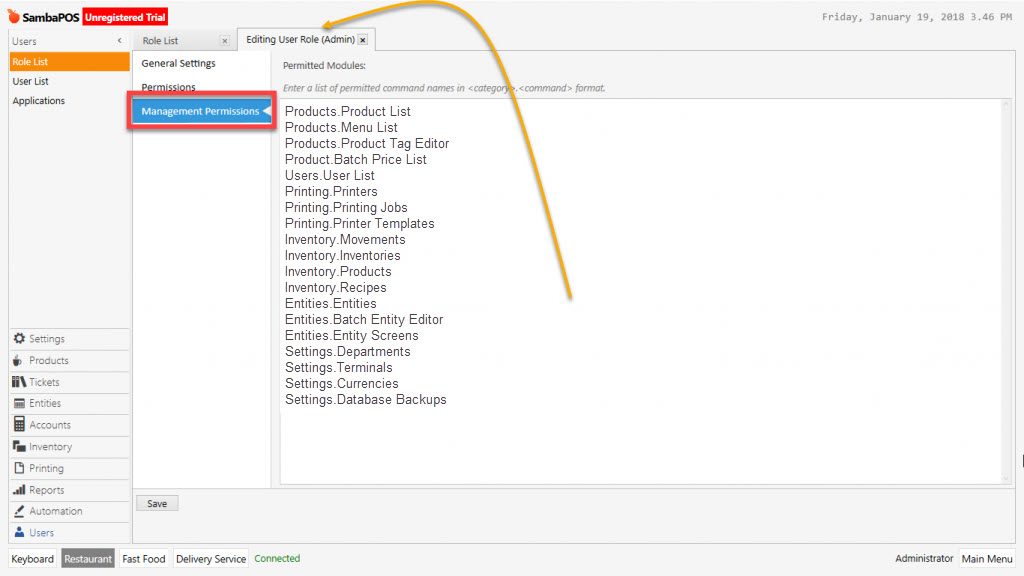This screenshot has height=576, width=1024.
Task: Click the Products.Product List line
Action: [x=348, y=112]
